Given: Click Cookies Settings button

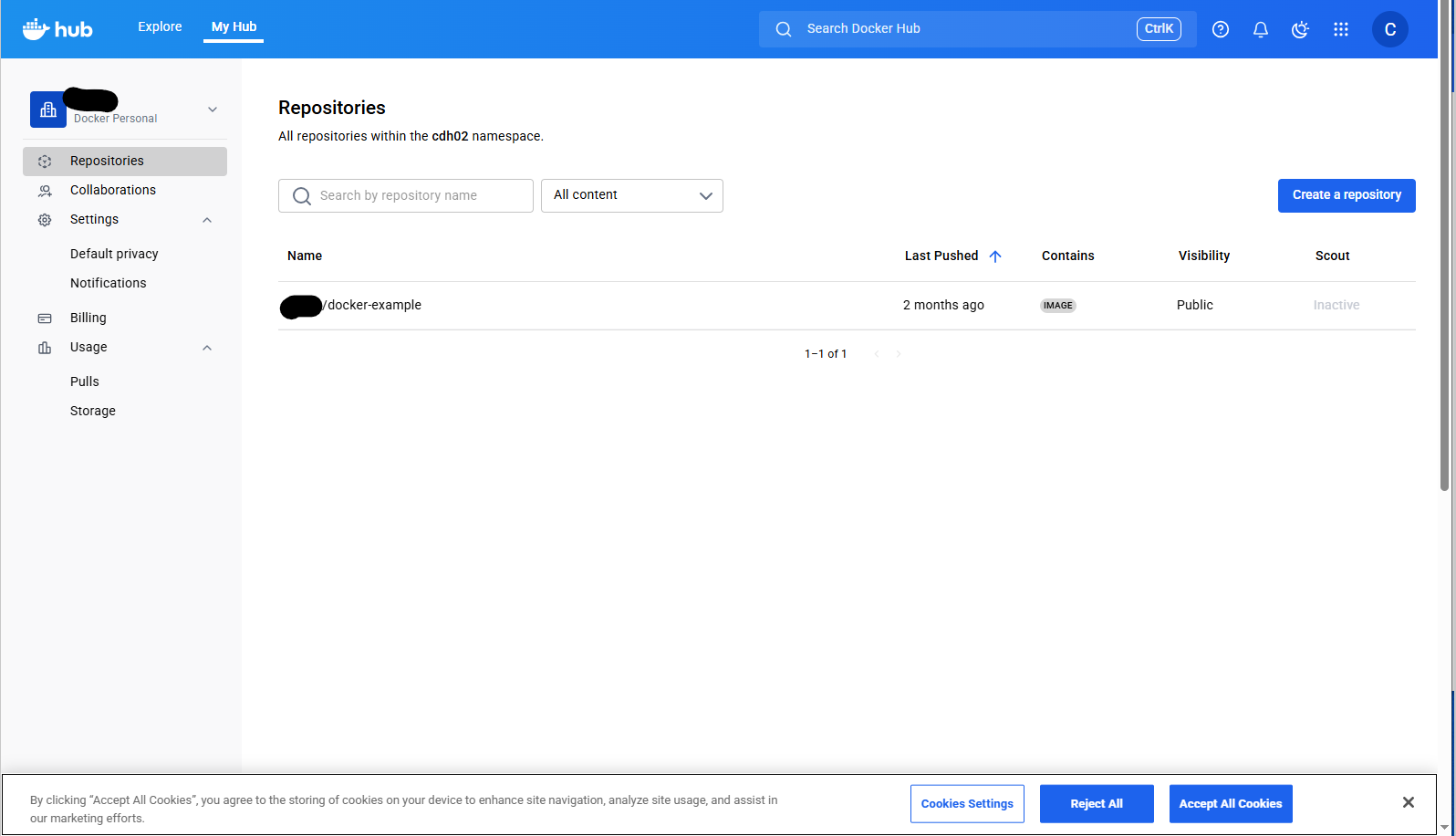Looking at the screenshot, I should pyautogui.click(x=967, y=804).
